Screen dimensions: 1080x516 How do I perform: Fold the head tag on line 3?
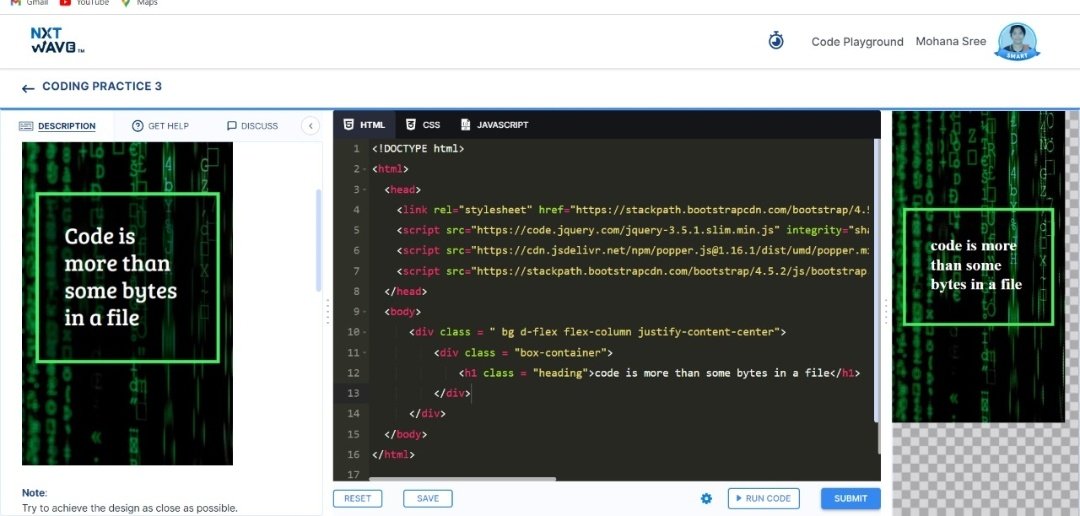(x=366, y=189)
